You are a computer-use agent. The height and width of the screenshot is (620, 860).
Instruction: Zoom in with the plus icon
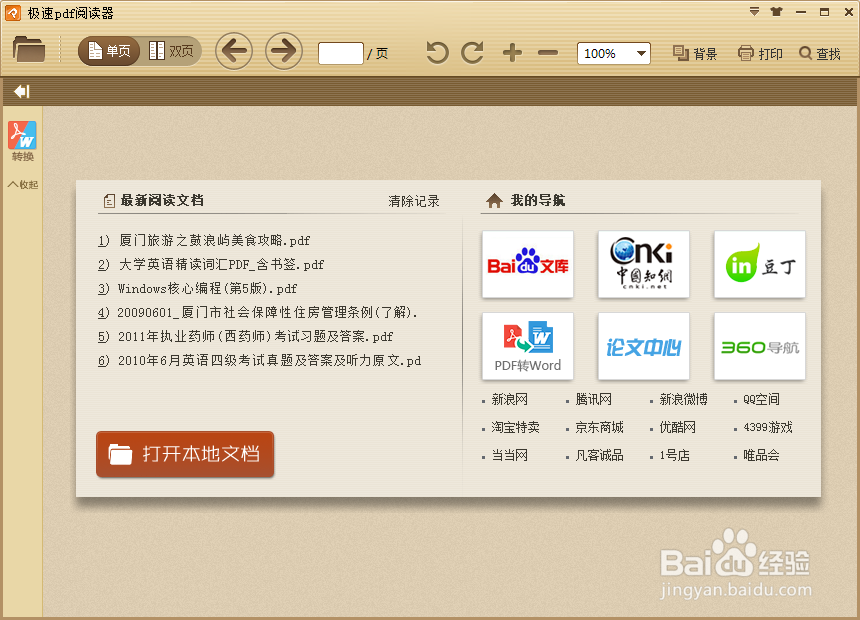pos(512,53)
